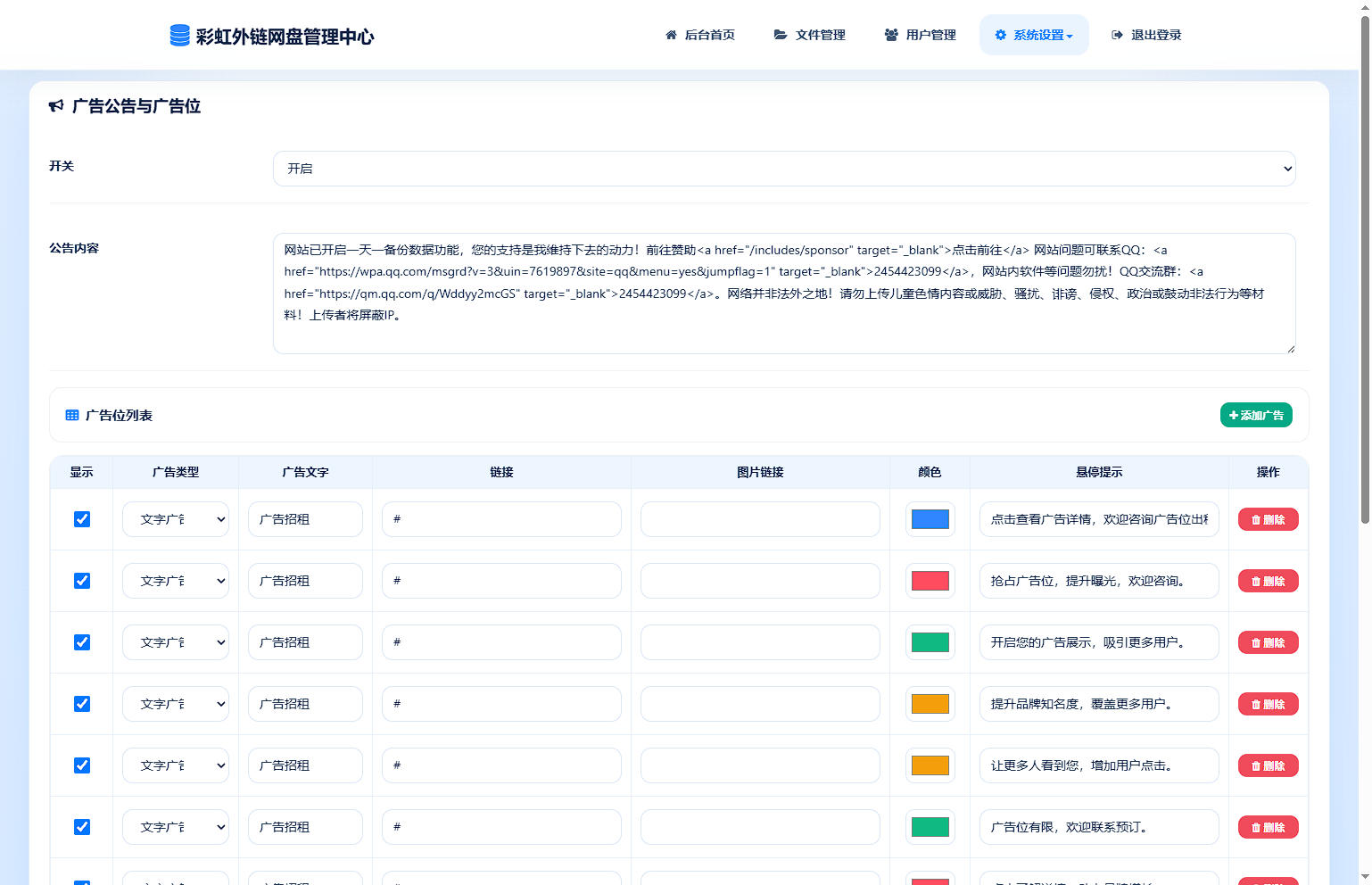Image resolution: width=1372 pixels, height=885 pixels.
Task: Open 广告类型 dropdown in 点击查看广告详情 row
Action: click(176, 519)
